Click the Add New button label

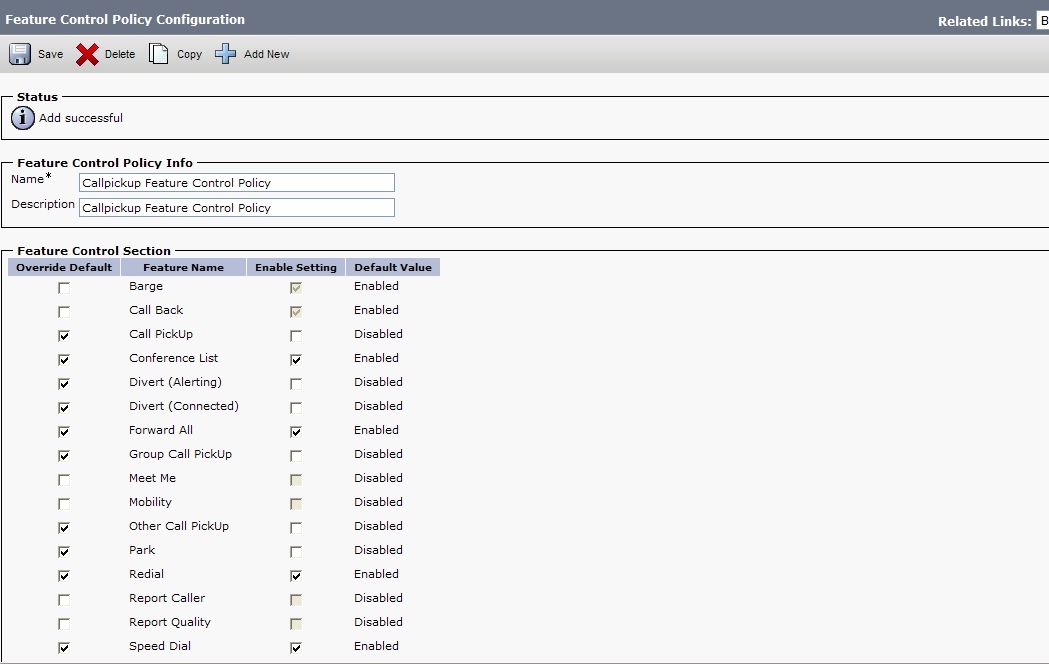266,55
